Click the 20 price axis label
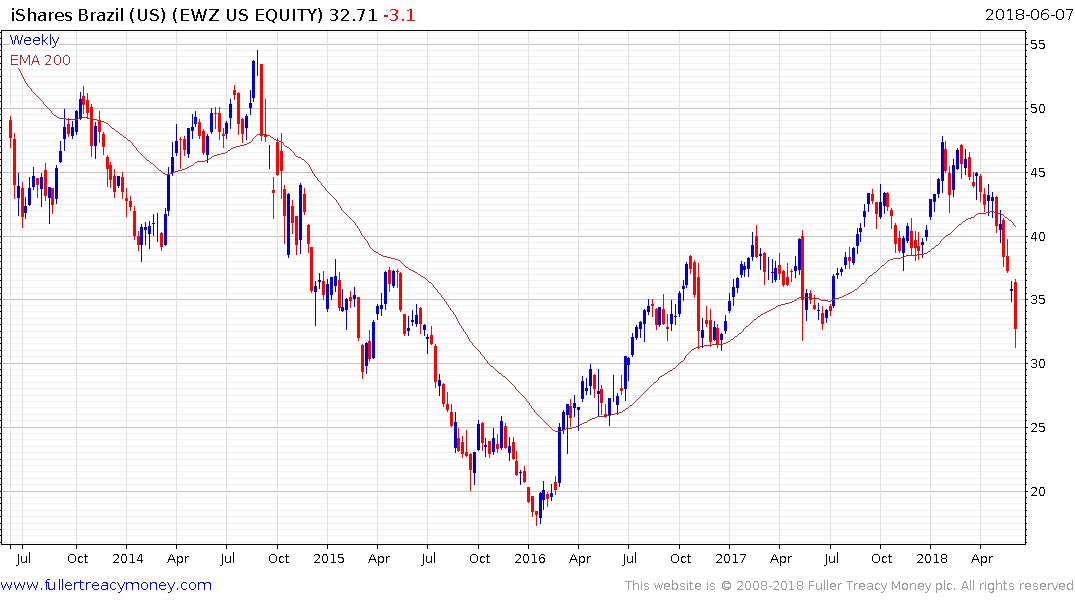Screen dimensions: 1075x600 (x=1038, y=491)
